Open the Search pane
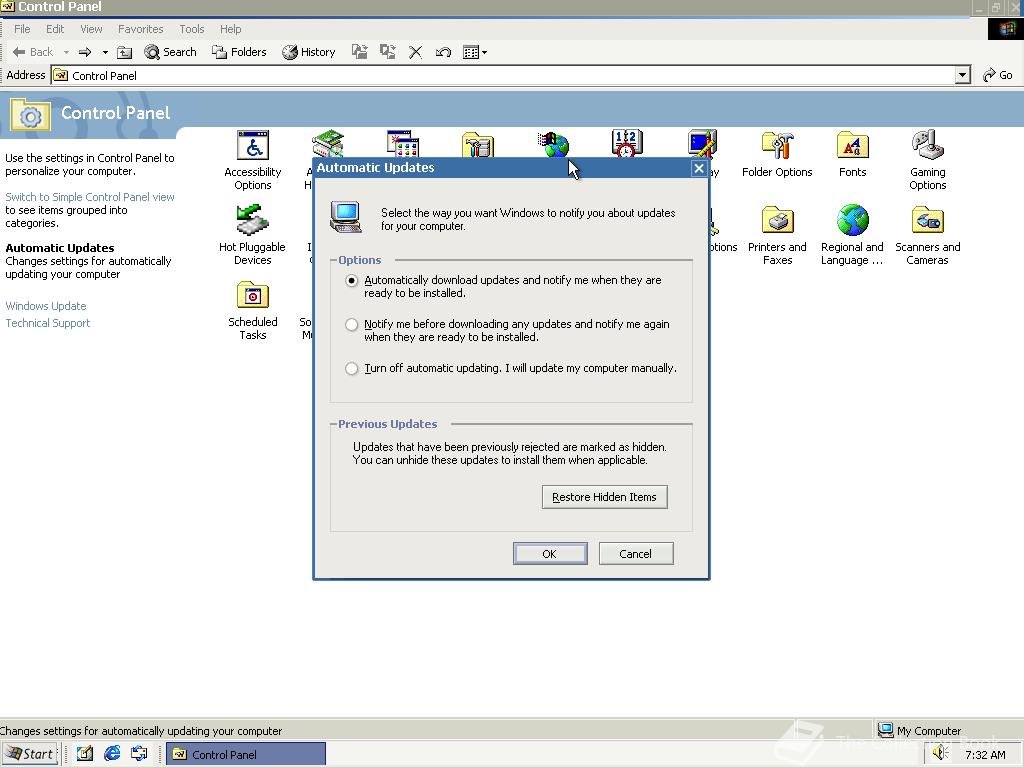This screenshot has height=768, width=1024. (170, 52)
